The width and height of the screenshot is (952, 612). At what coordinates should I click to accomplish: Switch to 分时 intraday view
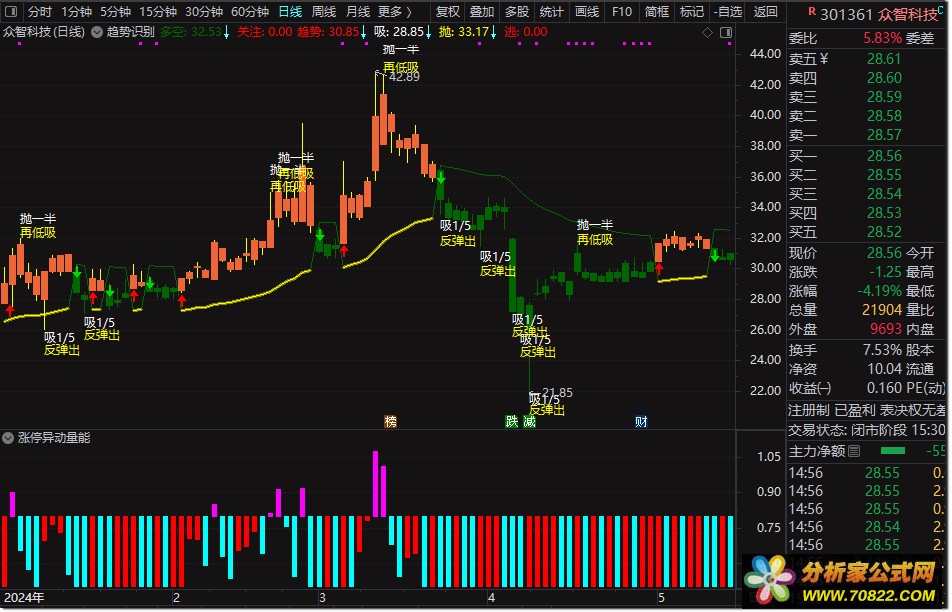point(39,12)
